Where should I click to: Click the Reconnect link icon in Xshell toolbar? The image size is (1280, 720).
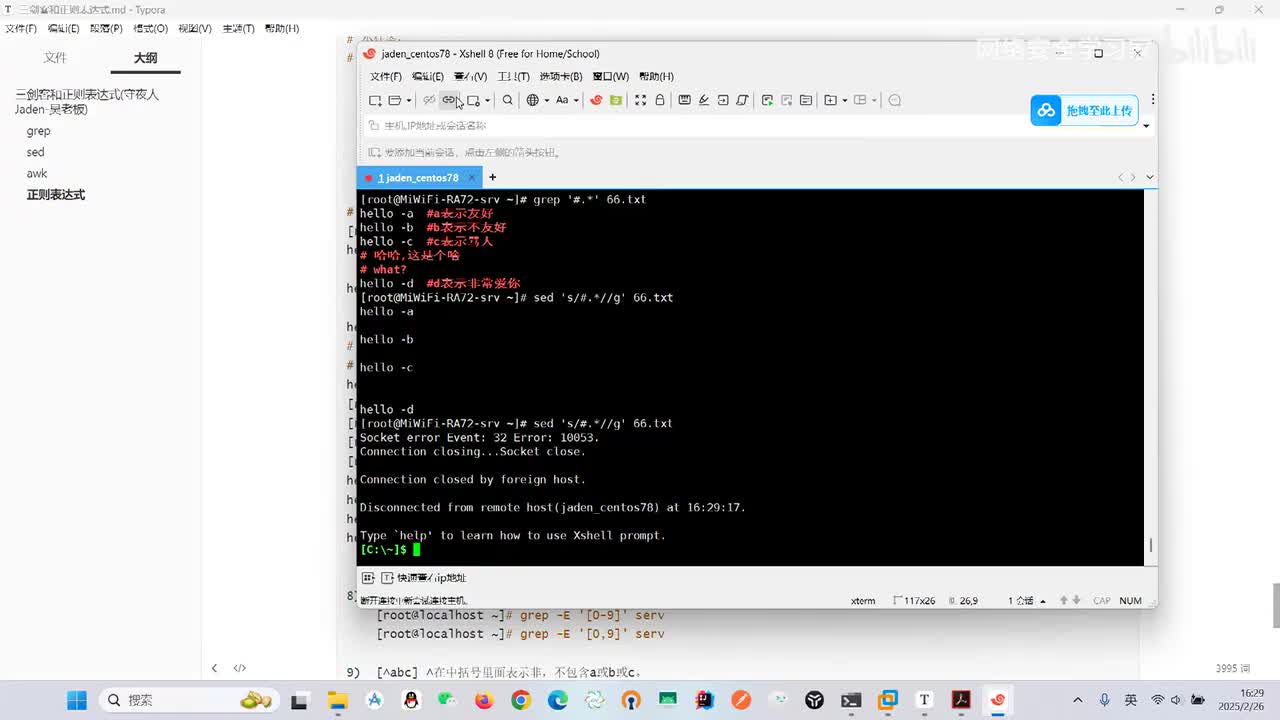449,100
